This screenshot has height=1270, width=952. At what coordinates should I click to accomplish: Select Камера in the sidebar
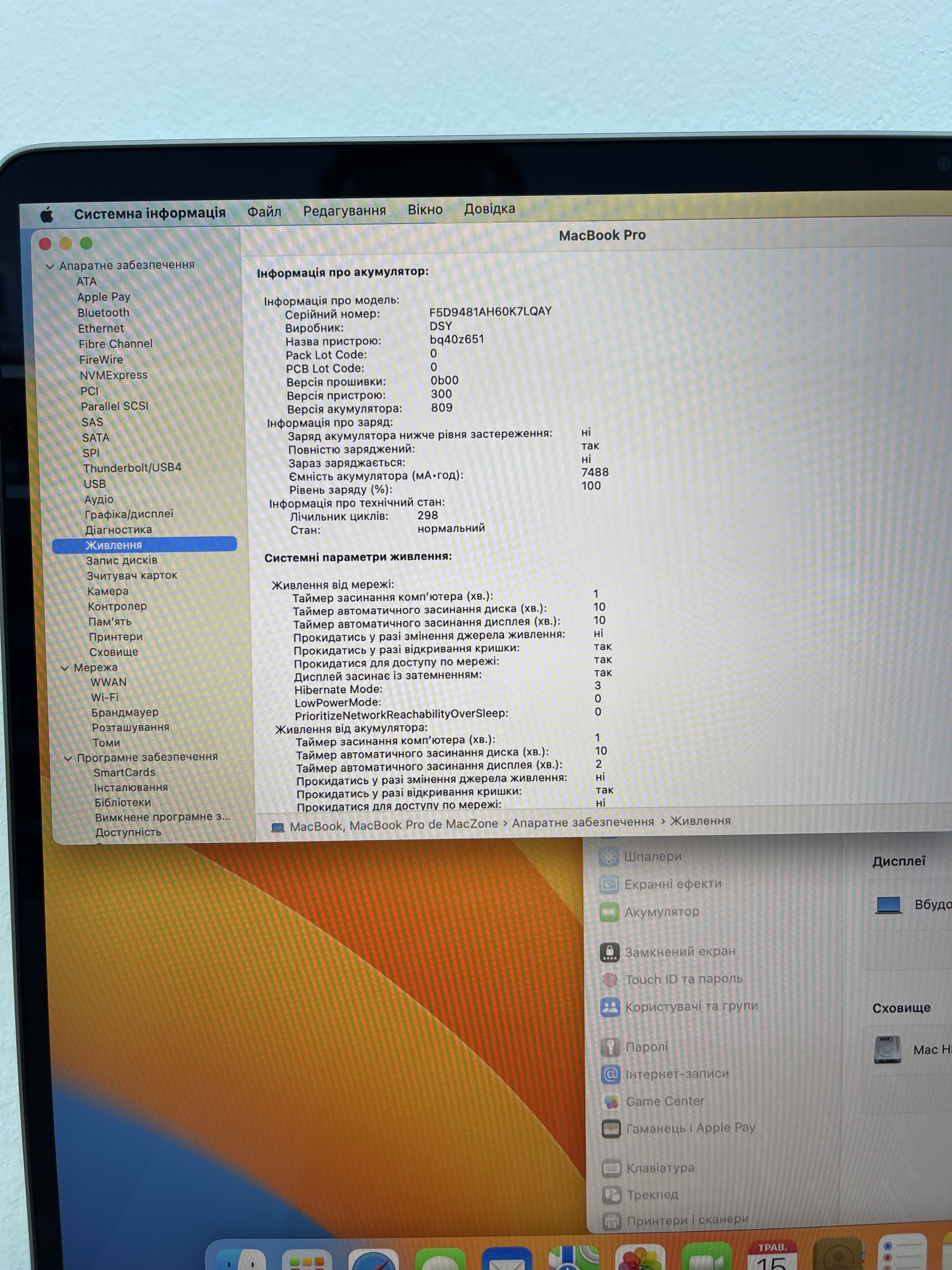click(108, 591)
